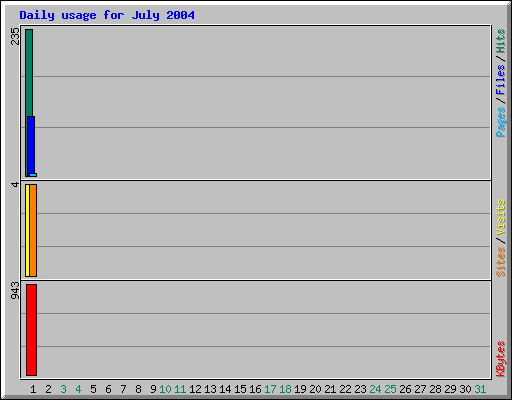512x400 pixels.
Task: Click the y-axis value 4
Action: point(15,184)
